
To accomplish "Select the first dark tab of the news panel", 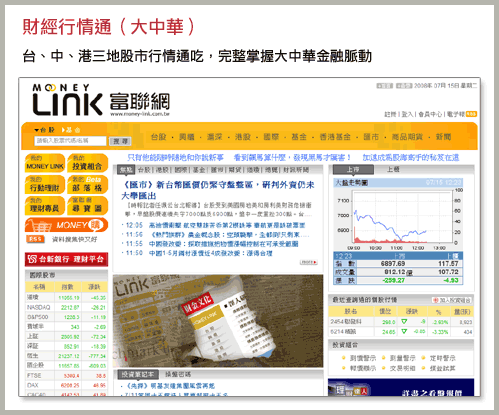I will [126, 170].
